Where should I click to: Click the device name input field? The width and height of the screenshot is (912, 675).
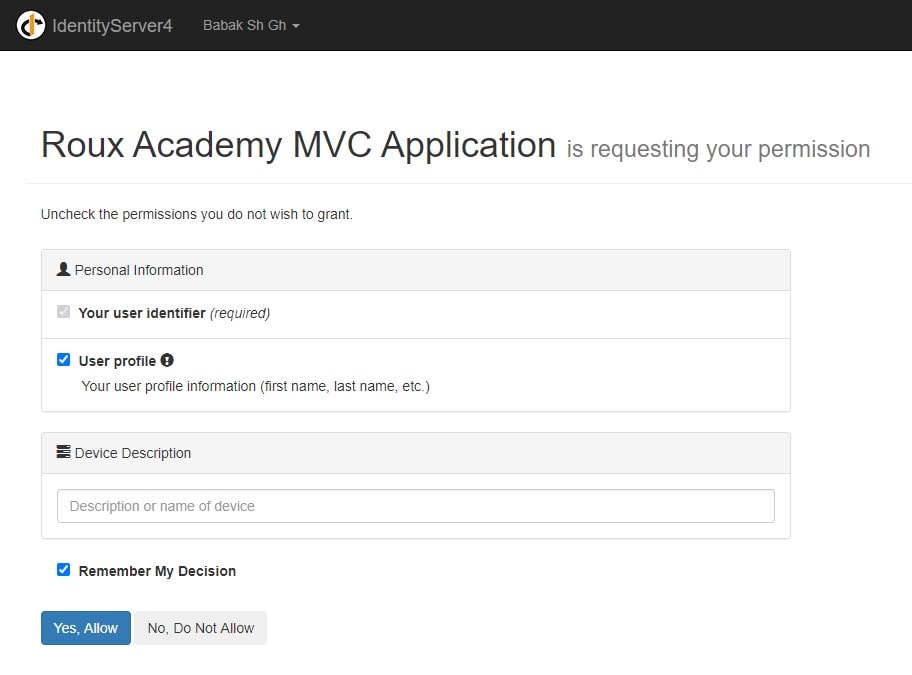click(x=415, y=506)
